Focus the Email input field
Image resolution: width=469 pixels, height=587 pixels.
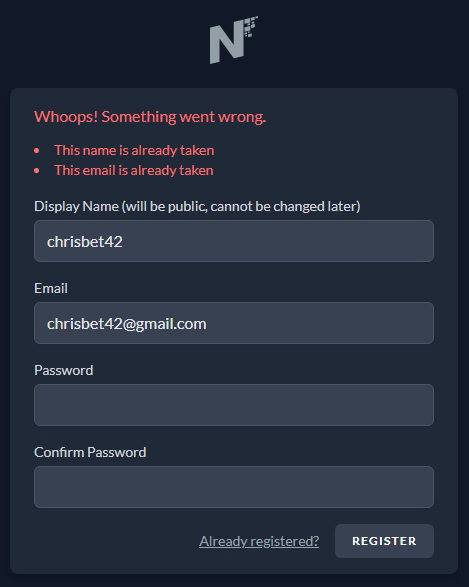click(x=234, y=323)
